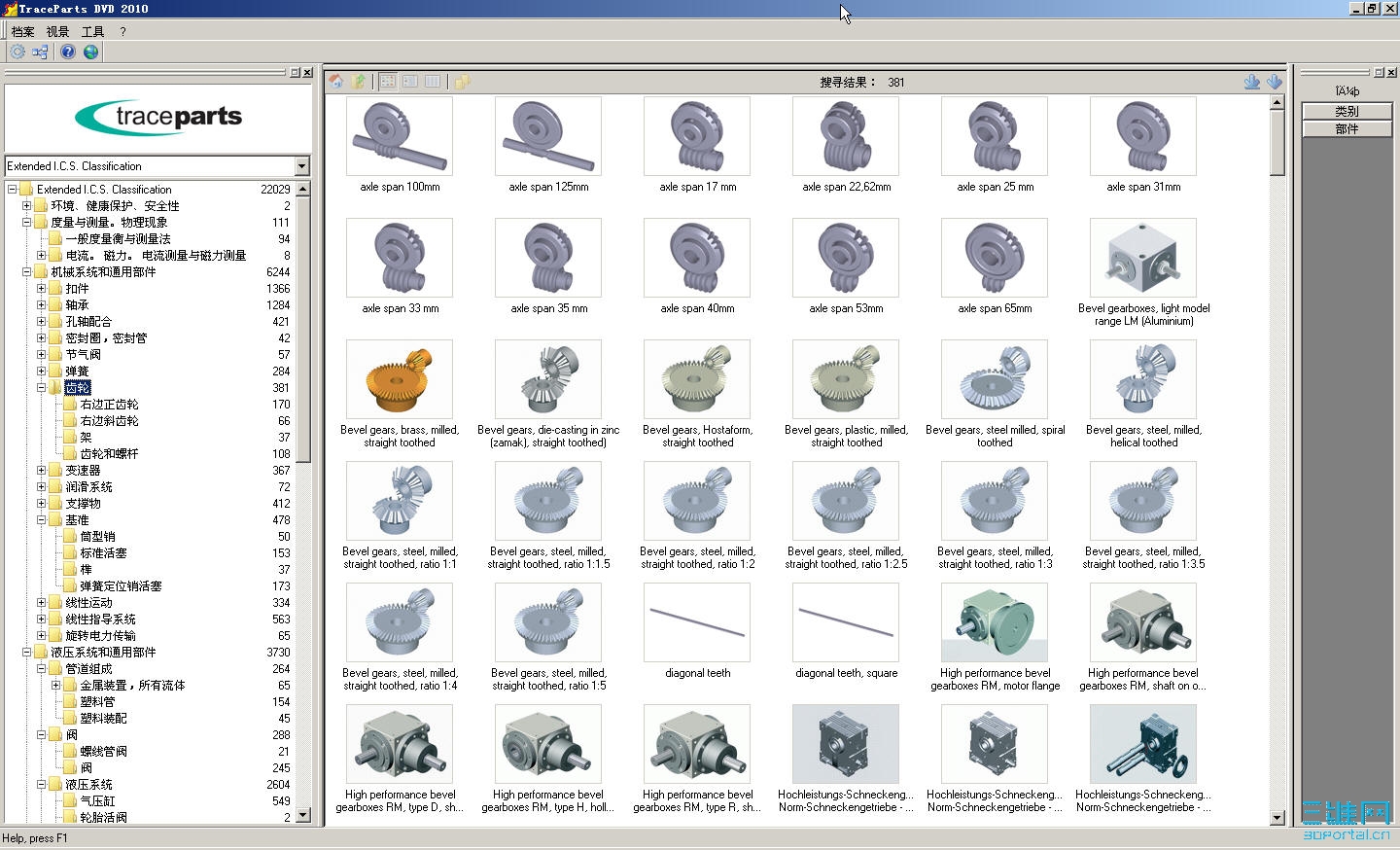
Task: Open the 档案 menu
Action: (22, 31)
